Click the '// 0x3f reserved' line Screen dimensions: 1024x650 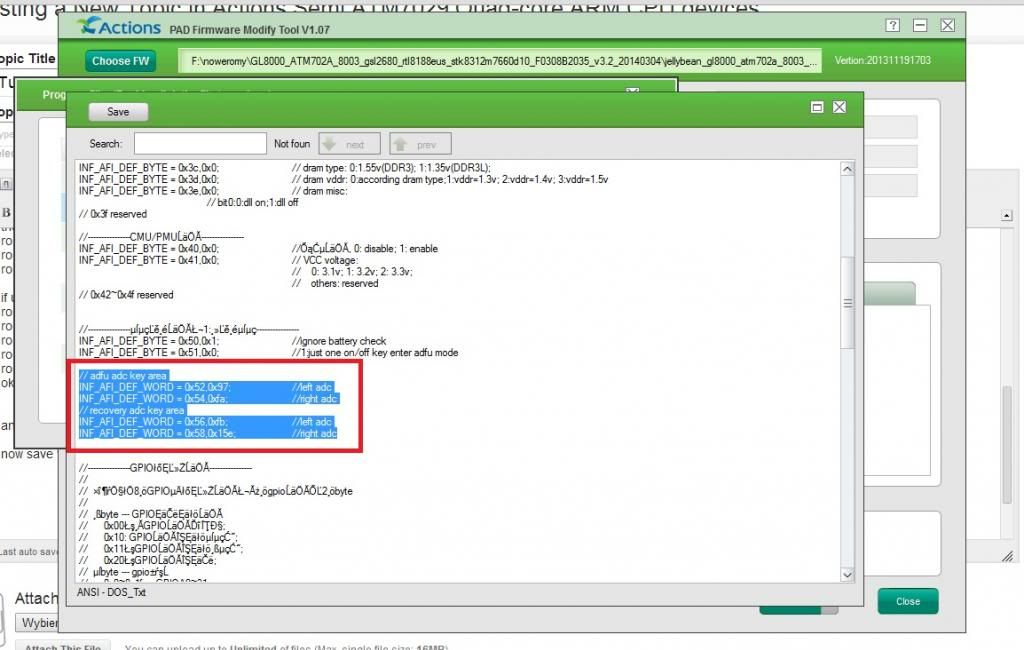click(113, 214)
